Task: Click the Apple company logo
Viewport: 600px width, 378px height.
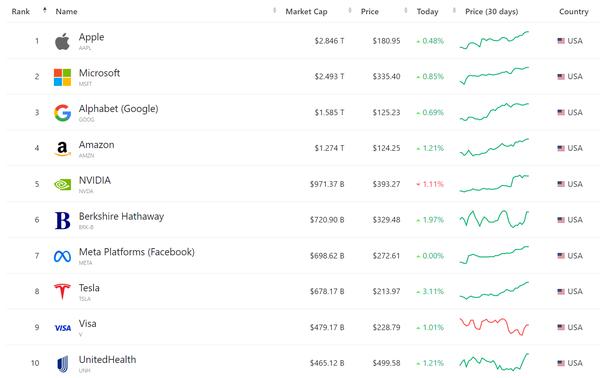Action: click(62, 41)
